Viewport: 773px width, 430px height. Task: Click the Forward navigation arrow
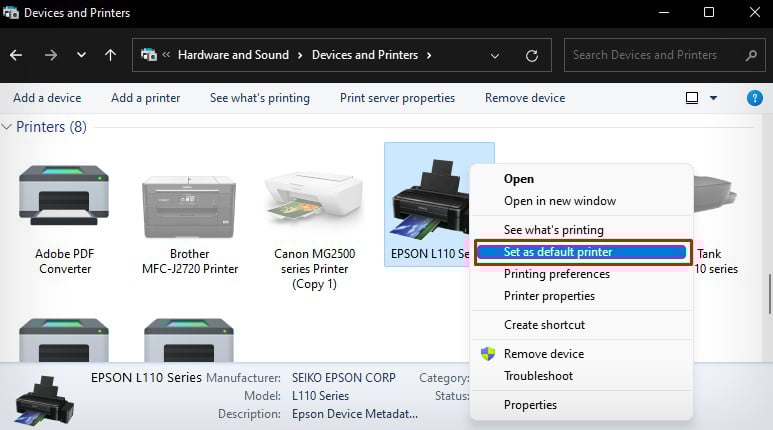click(49, 55)
